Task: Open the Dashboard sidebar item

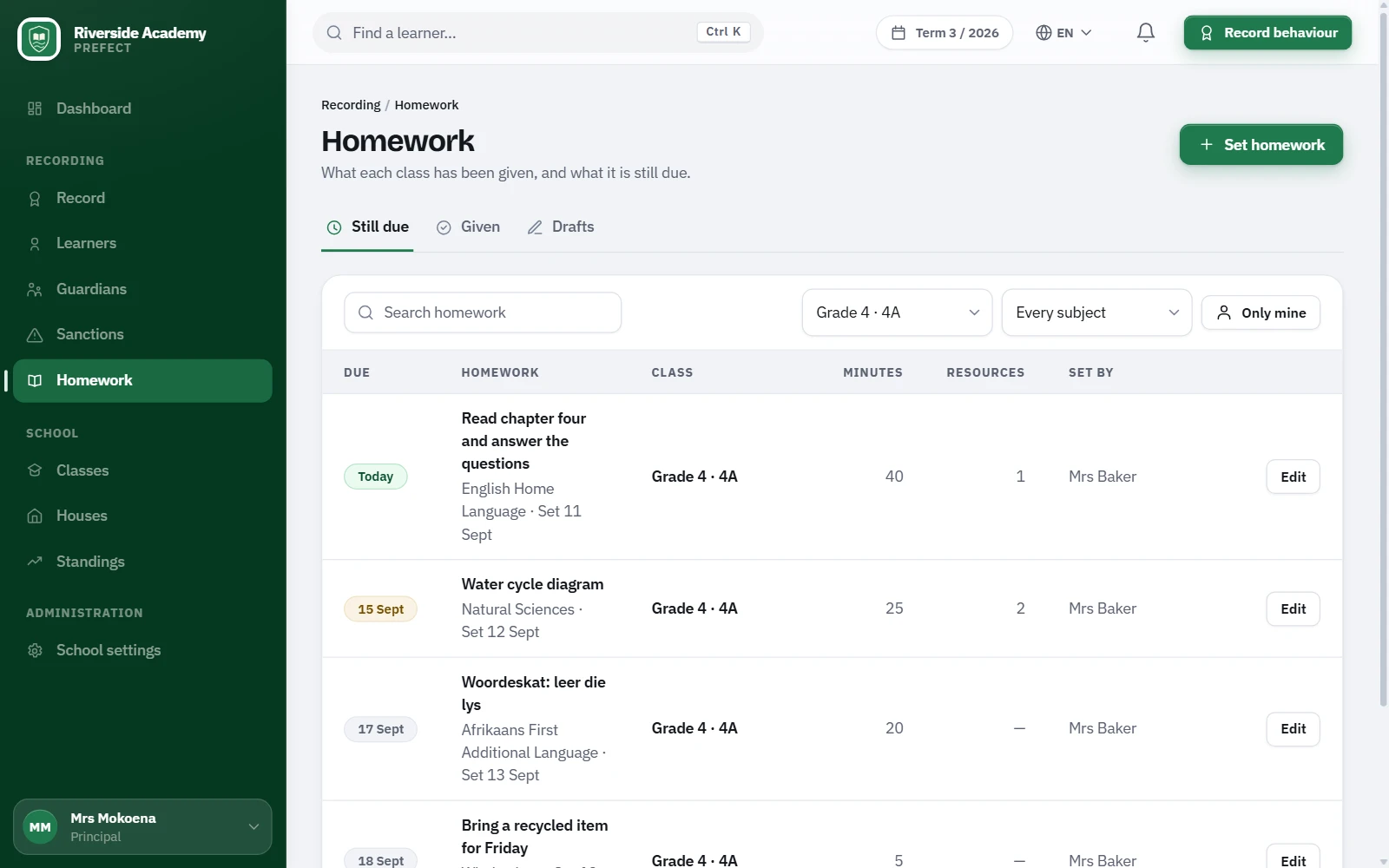Action: [142, 108]
